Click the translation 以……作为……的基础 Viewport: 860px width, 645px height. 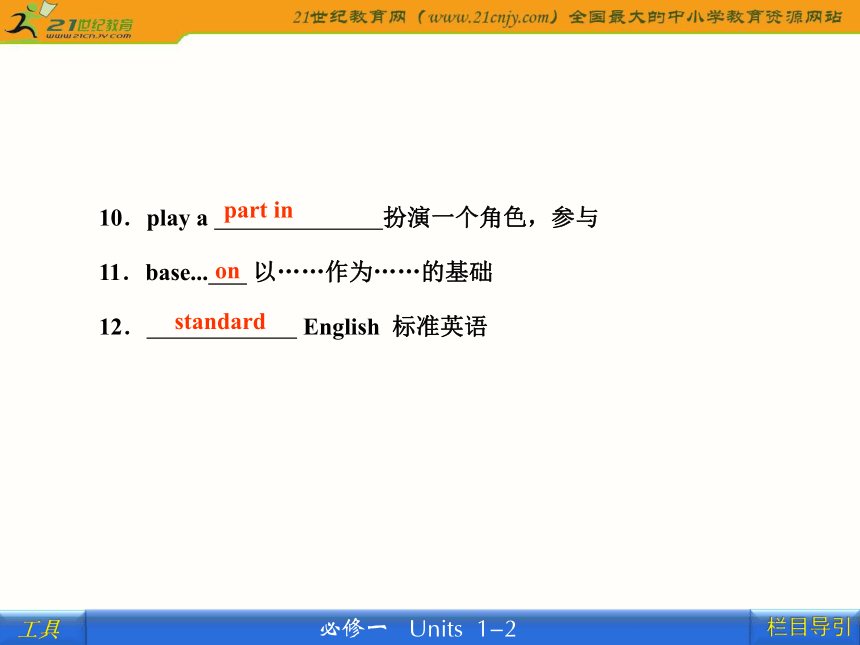(x=374, y=272)
